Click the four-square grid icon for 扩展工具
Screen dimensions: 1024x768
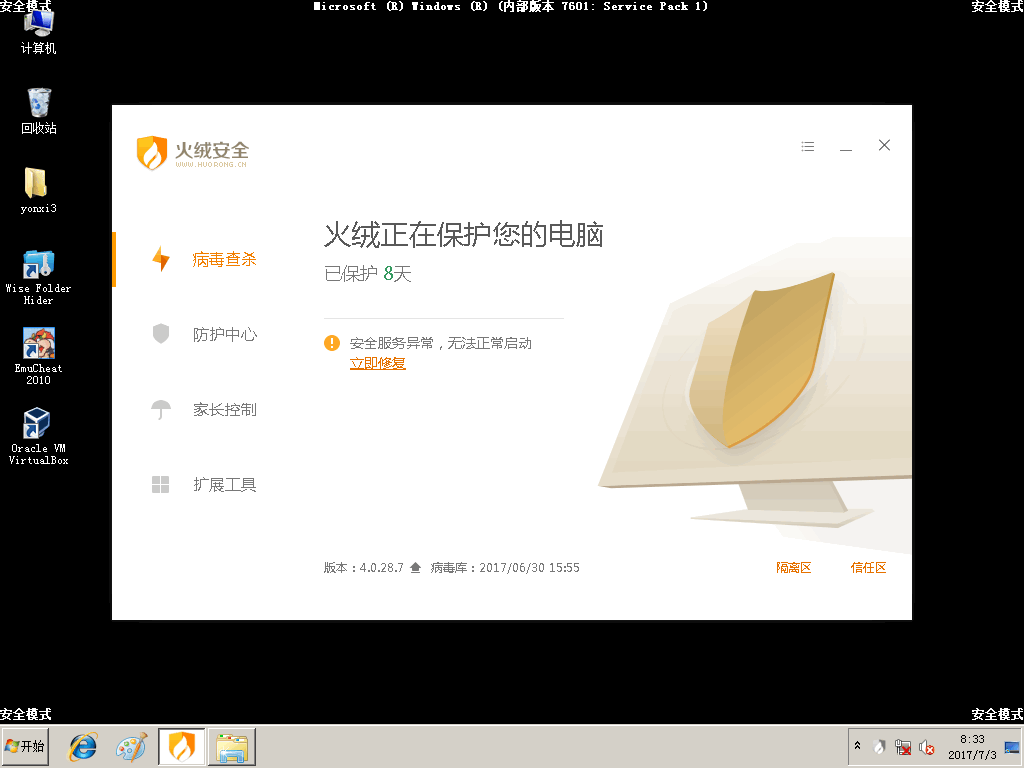coord(160,485)
